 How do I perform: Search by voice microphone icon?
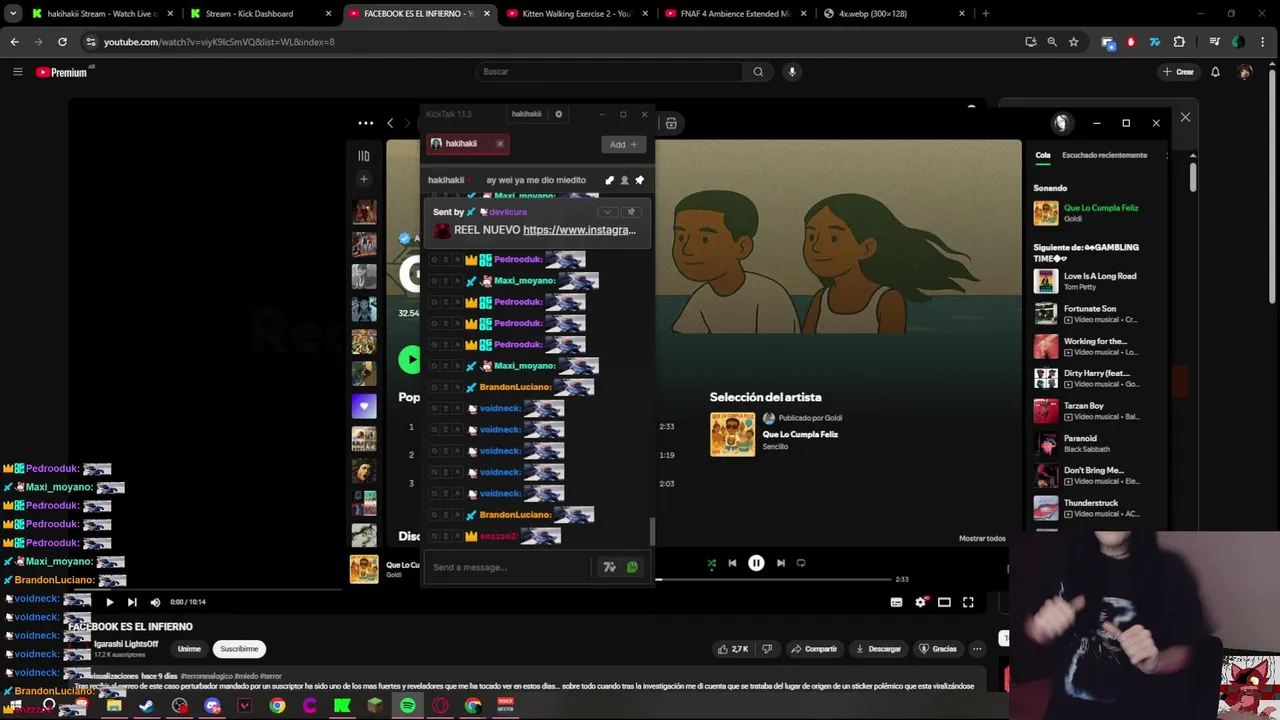click(792, 72)
